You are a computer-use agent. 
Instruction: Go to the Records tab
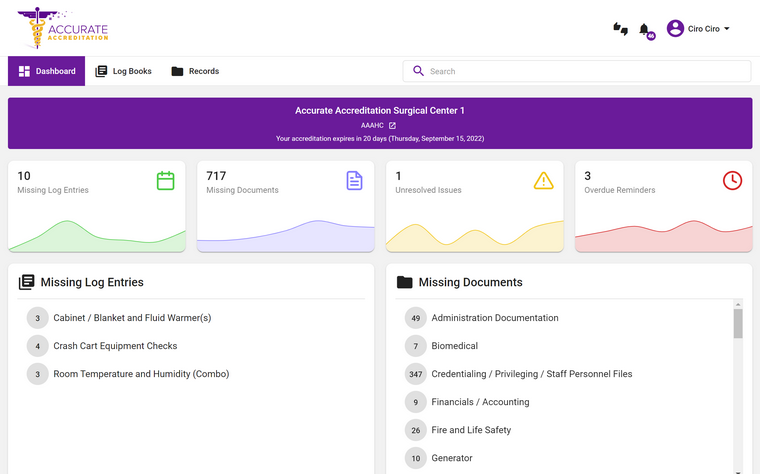[195, 71]
